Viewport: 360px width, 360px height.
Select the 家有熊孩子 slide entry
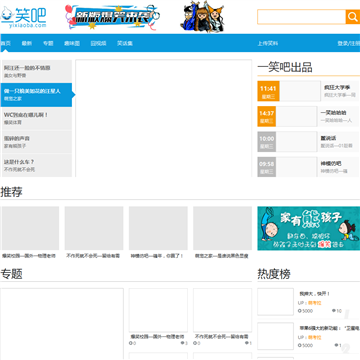click(x=37, y=142)
